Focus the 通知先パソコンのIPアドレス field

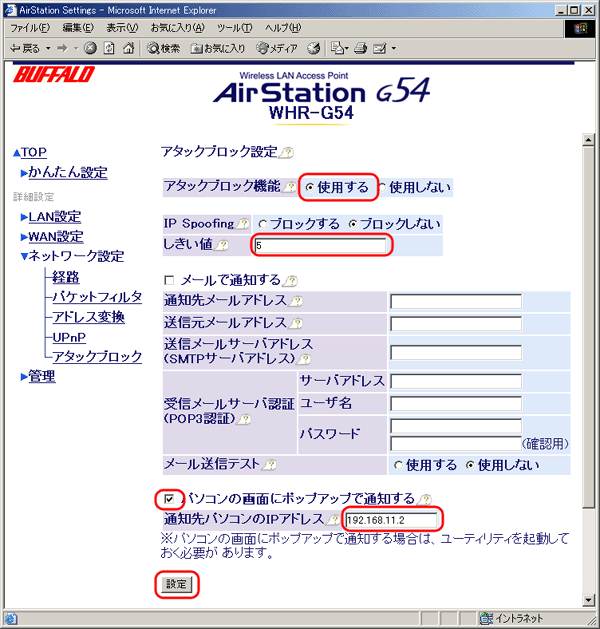pos(392,520)
